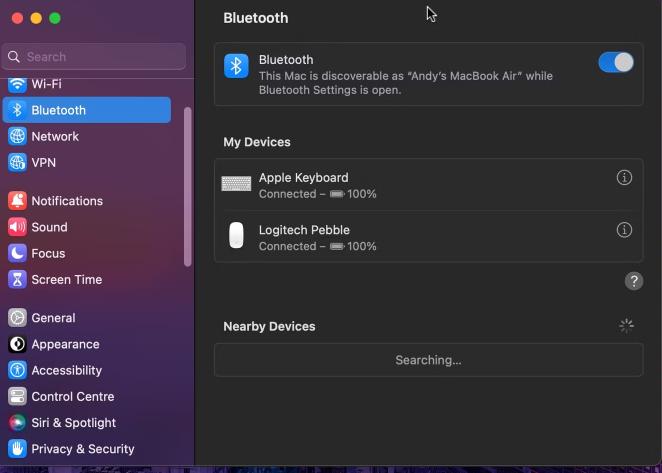The width and height of the screenshot is (662, 473).
Task: Open Control Centre settings
Action: (x=87, y=397)
